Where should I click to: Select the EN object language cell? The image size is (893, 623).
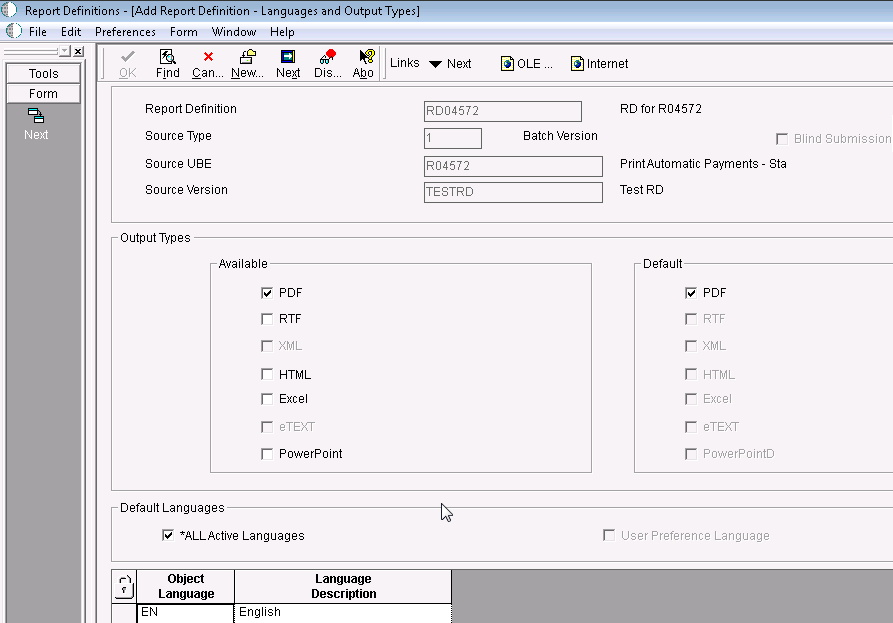tap(186, 612)
